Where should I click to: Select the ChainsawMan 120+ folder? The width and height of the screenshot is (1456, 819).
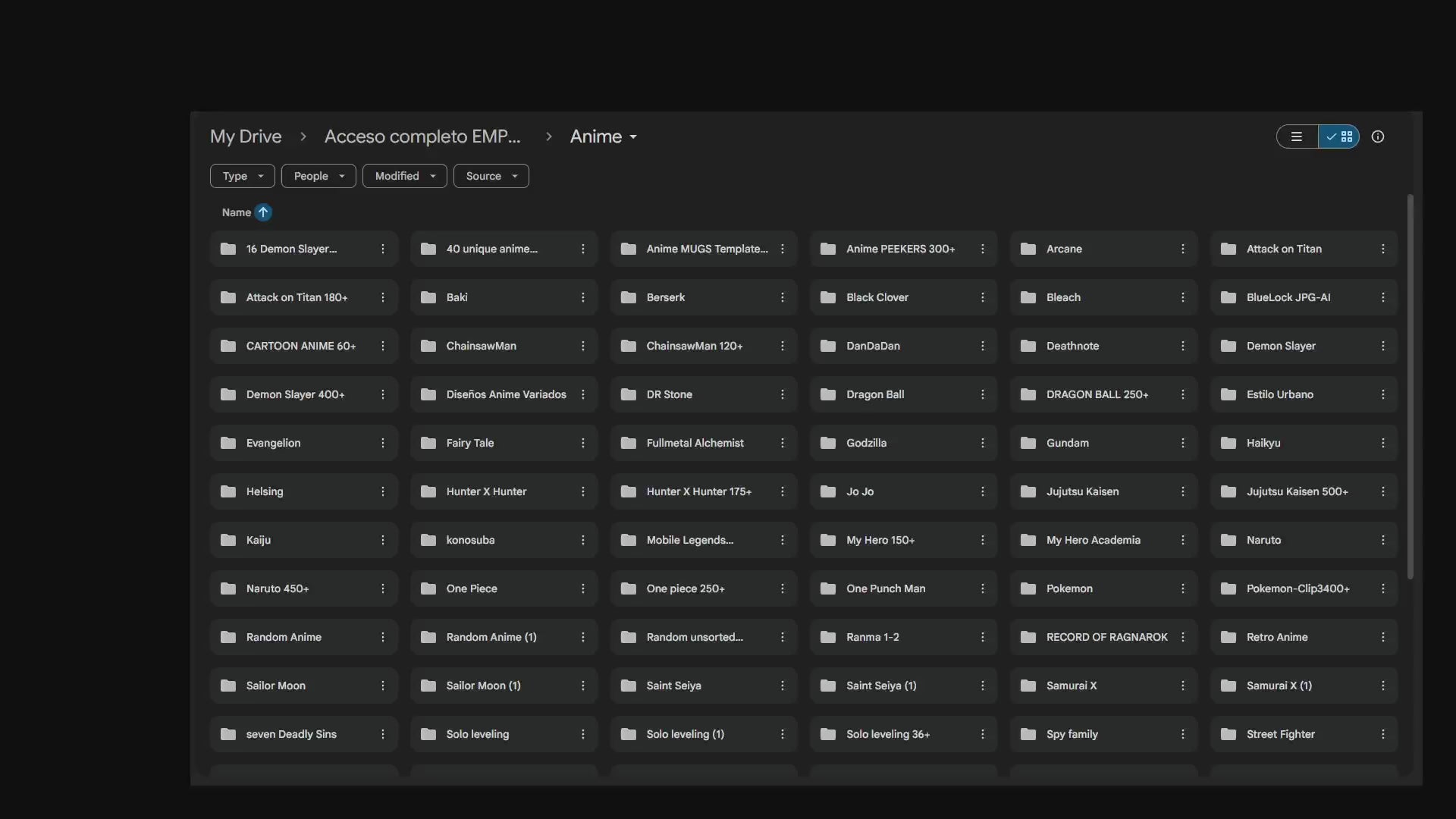pyautogui.click(x=704, y=346)
